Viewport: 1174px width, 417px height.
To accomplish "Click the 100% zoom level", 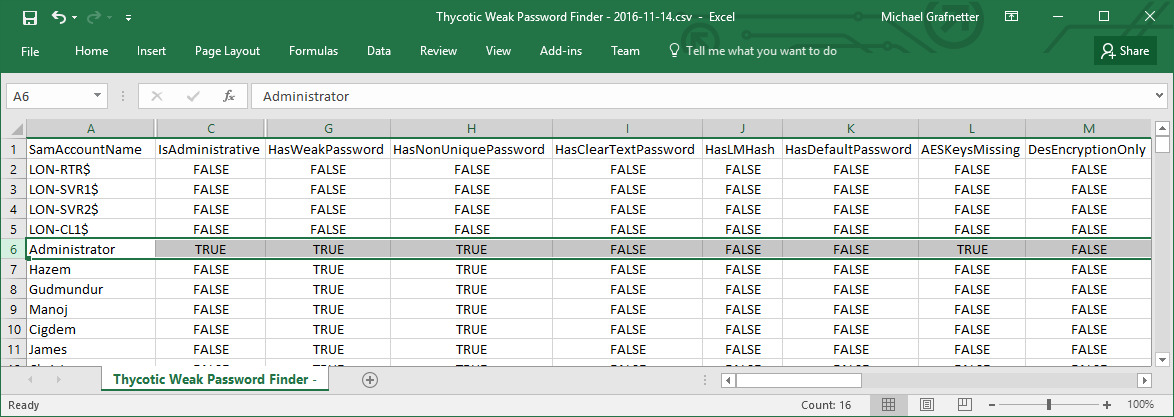I will tap(1140, 405).
